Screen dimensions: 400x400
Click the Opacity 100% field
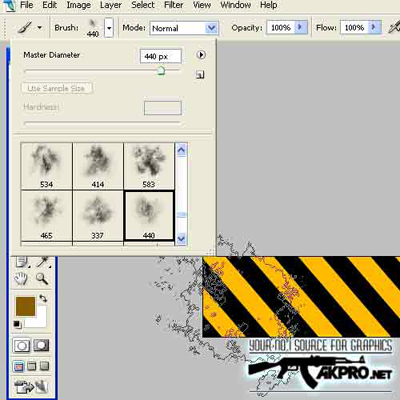coord(281,27)
